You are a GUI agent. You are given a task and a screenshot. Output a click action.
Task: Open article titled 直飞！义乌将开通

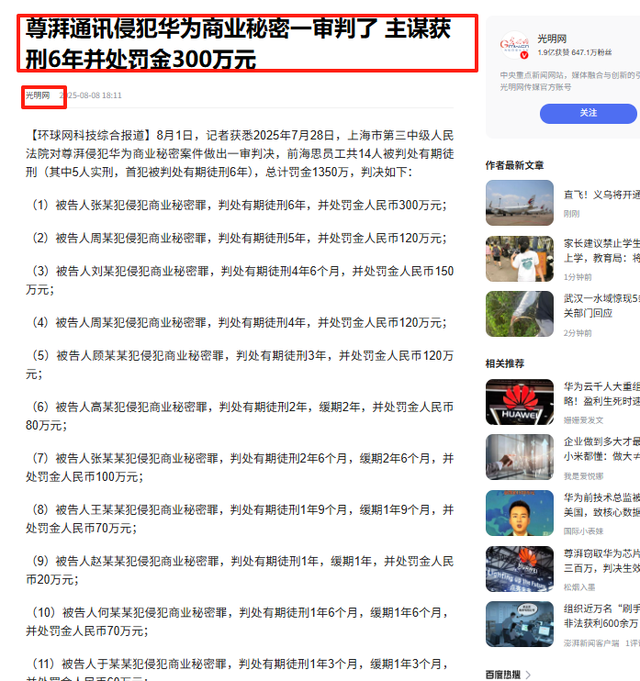pos(601,195)
